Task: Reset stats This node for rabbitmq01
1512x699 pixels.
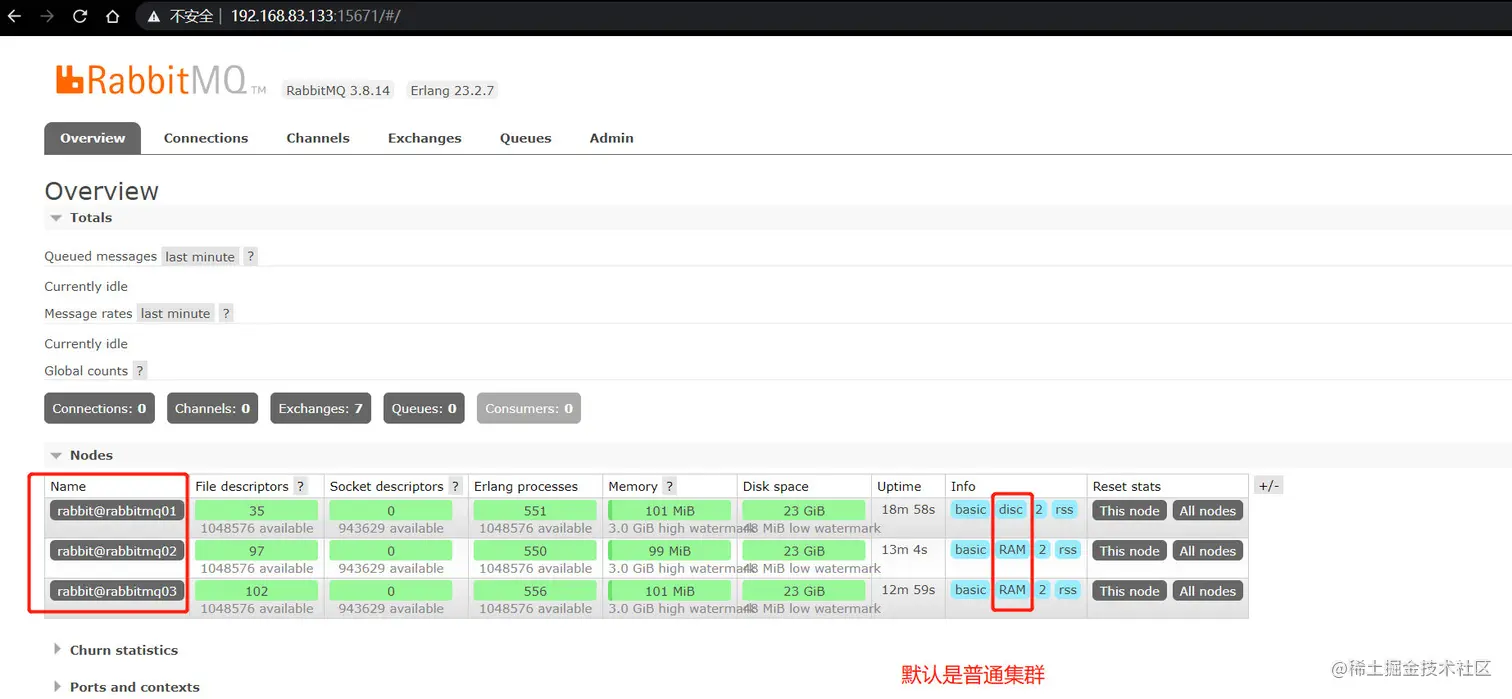Action: pyautogui.click(x=1129, y=511)
